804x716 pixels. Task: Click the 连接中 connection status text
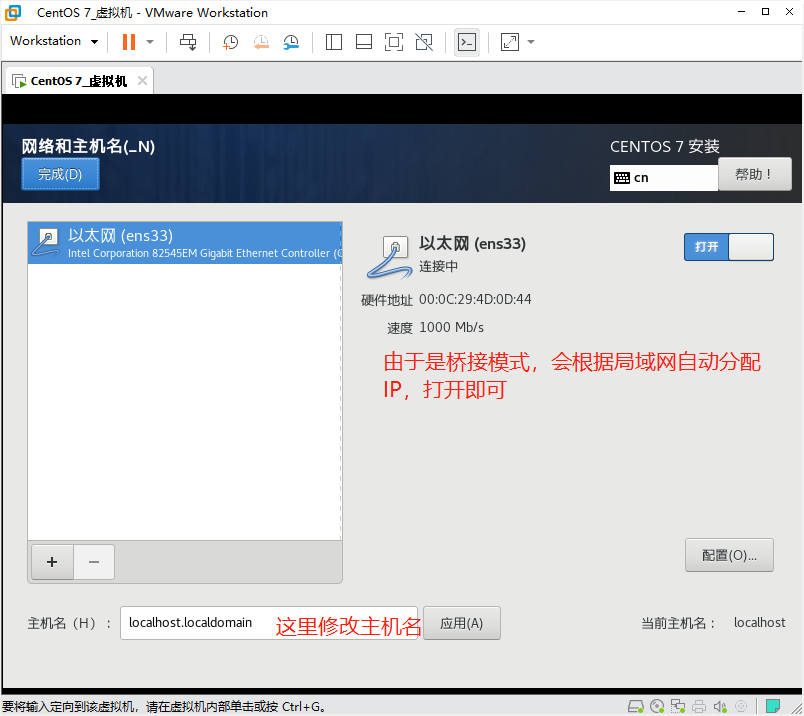click(438, 266)
